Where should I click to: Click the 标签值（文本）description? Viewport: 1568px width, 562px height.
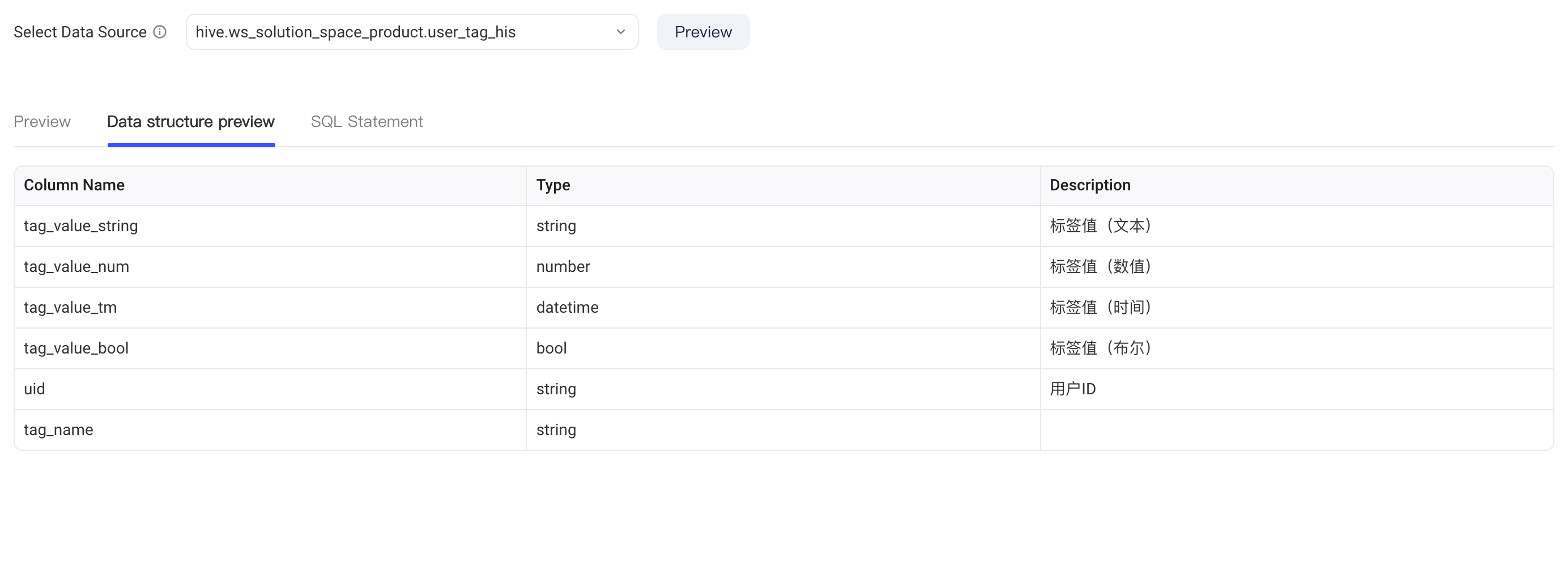tap(1101, 226)
